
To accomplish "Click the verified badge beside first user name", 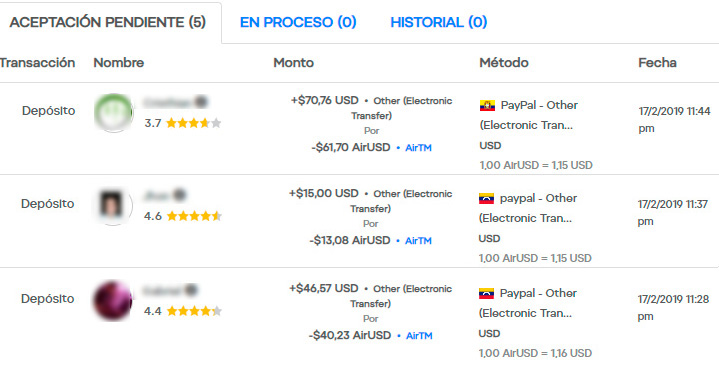I will [200, 102].
